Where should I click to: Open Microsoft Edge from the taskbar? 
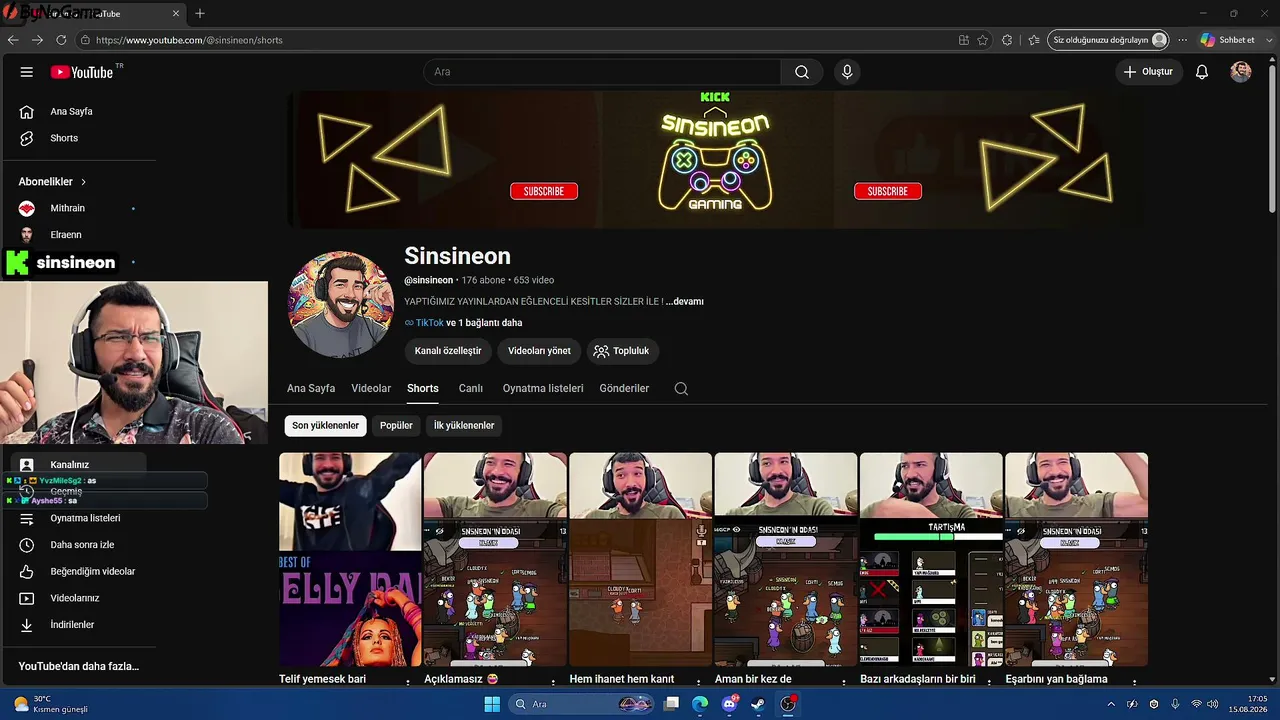pyautogui.click(x=700, y=704)
